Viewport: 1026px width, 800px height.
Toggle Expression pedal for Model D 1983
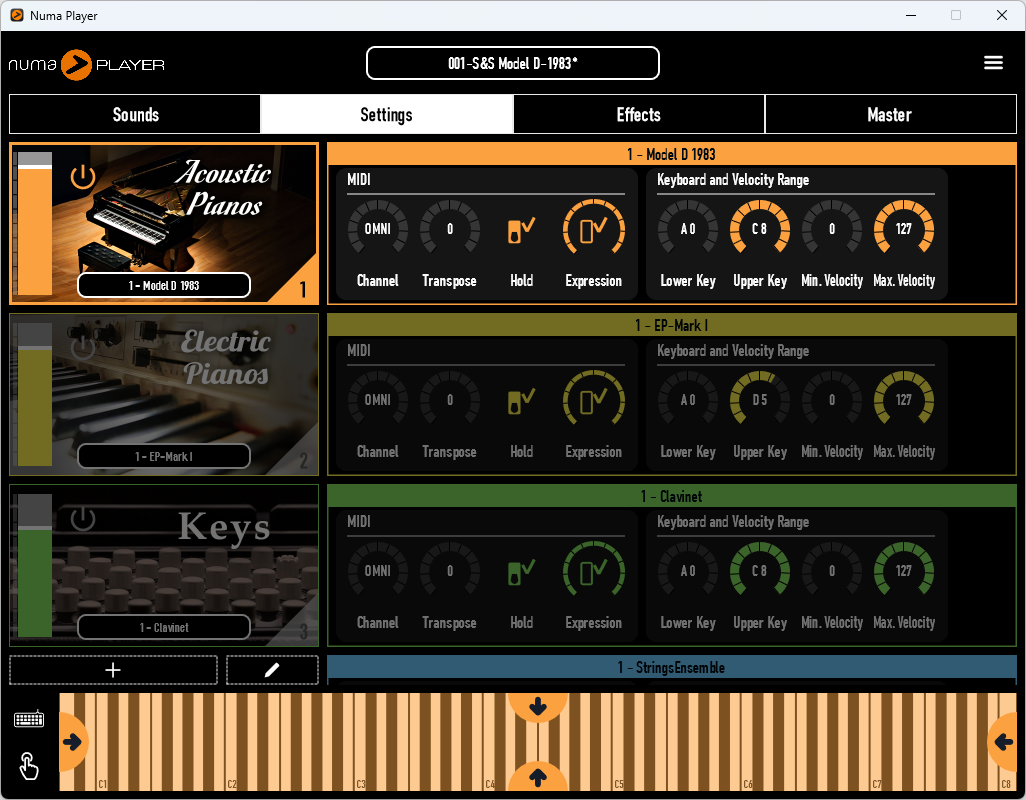coord(593,229)
